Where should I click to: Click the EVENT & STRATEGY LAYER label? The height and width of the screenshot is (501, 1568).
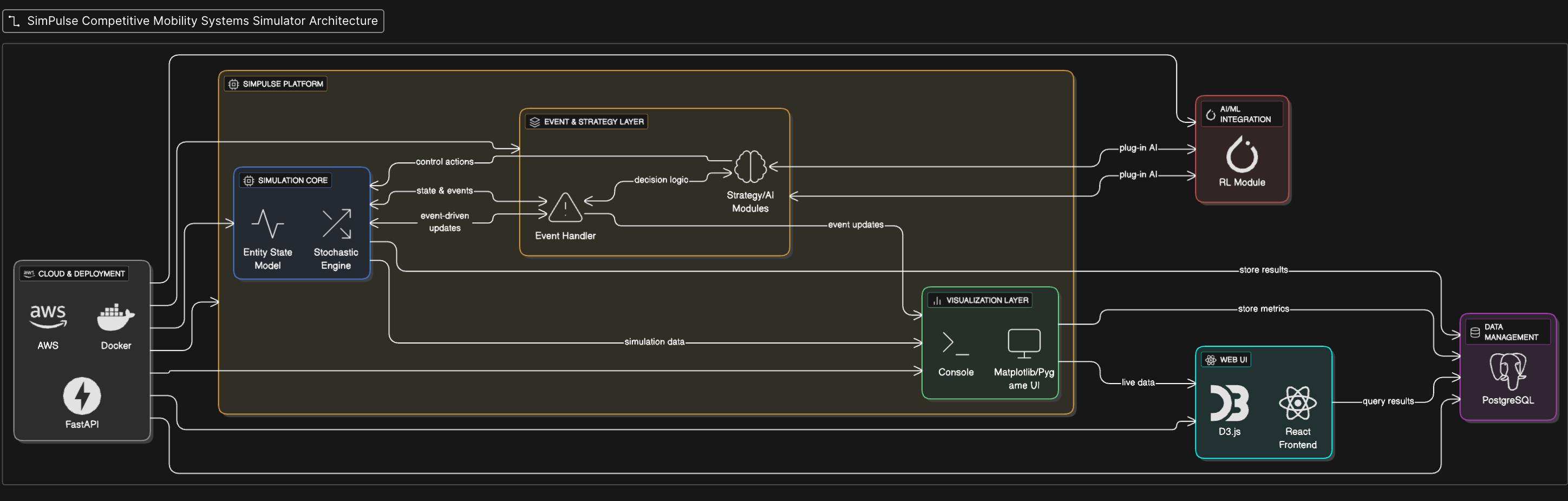click(x=594, y=122)
